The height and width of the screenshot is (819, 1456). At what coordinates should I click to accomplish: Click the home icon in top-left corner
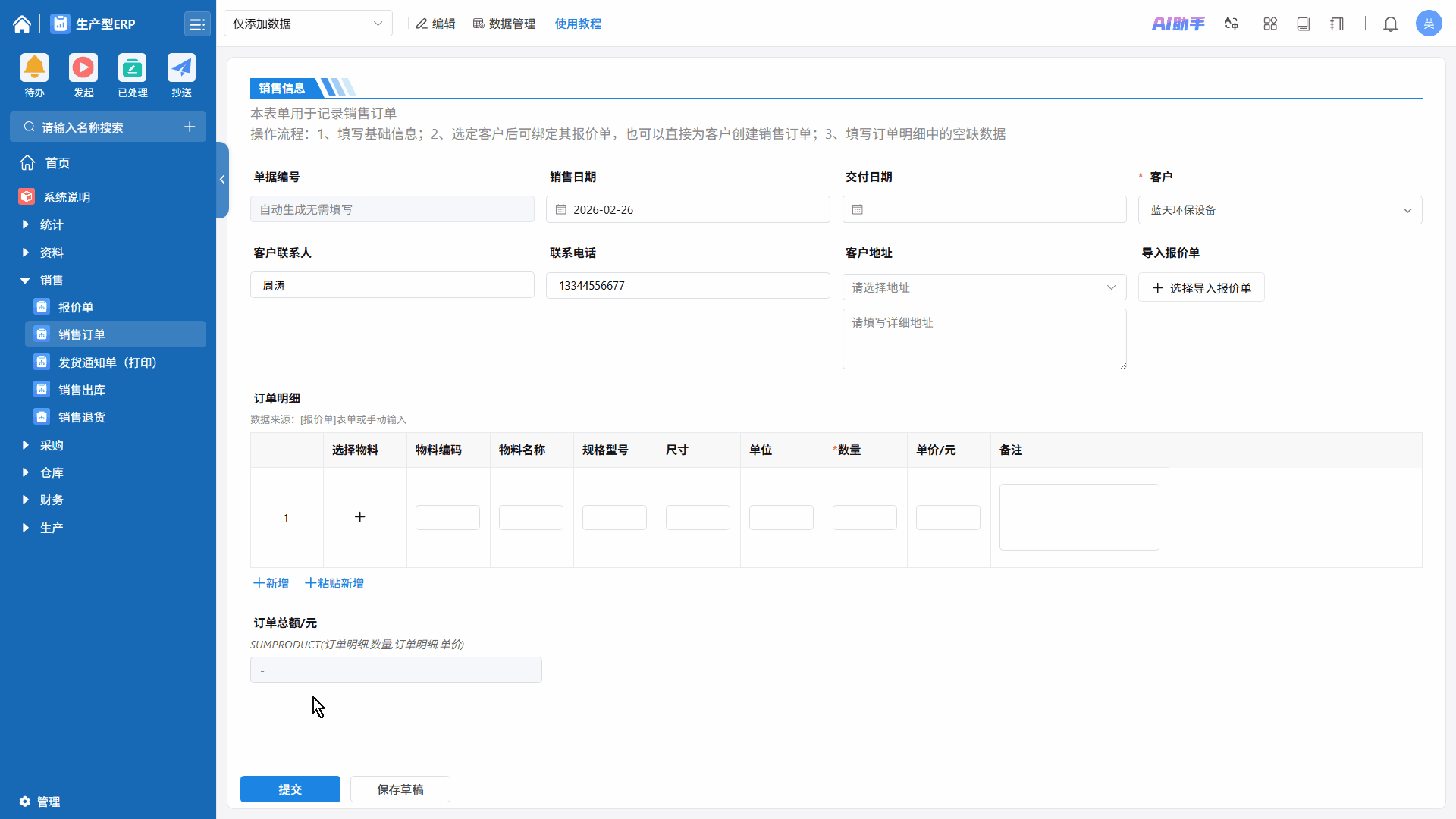click(22, 24)
